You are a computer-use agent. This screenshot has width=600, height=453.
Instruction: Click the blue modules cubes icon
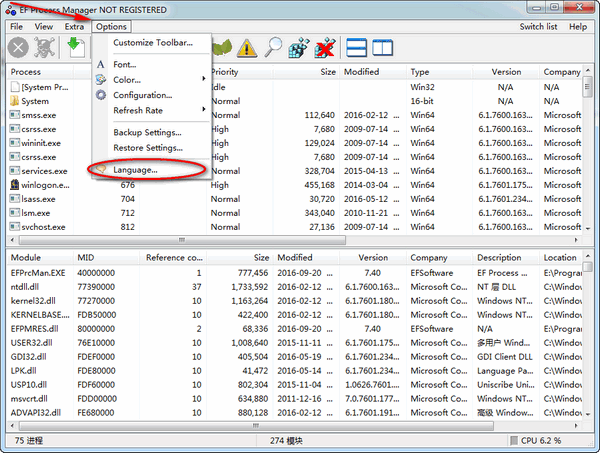(298, 47)
